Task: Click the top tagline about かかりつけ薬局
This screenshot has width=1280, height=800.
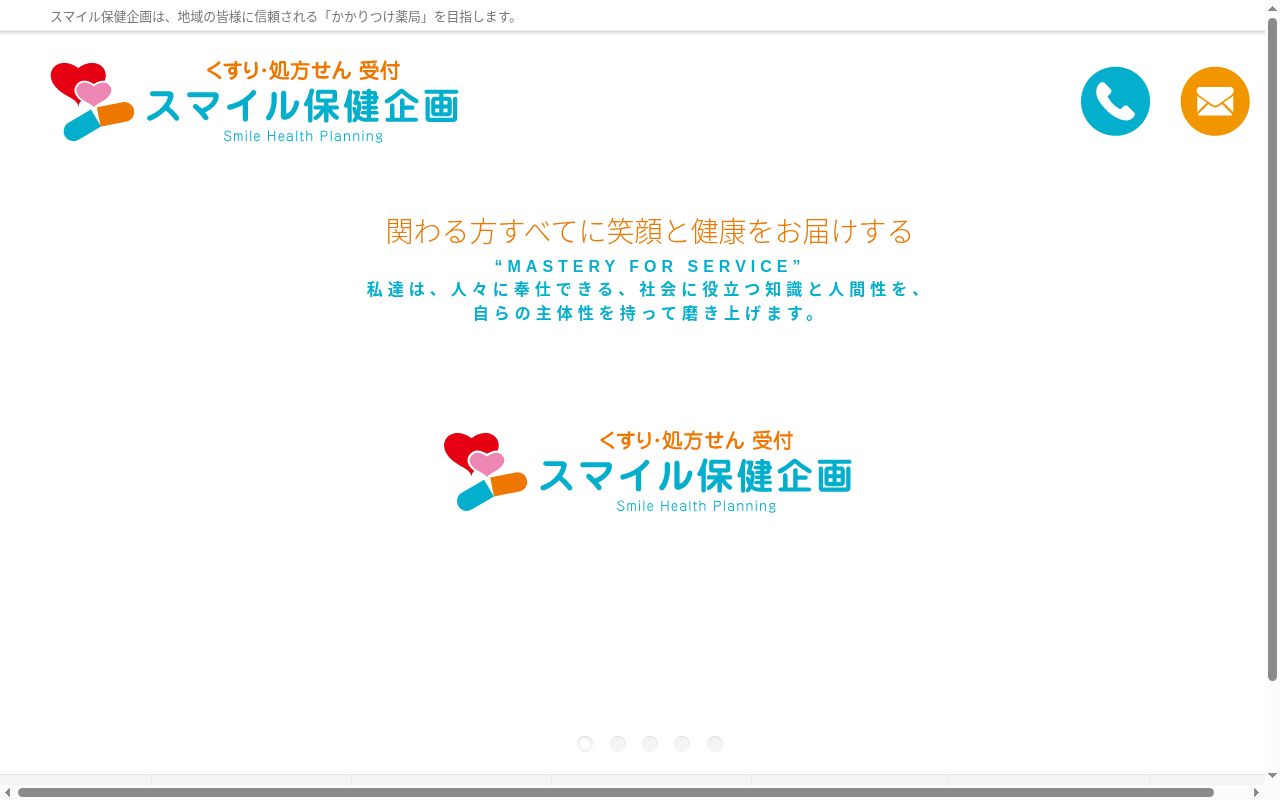Action: 284,17
